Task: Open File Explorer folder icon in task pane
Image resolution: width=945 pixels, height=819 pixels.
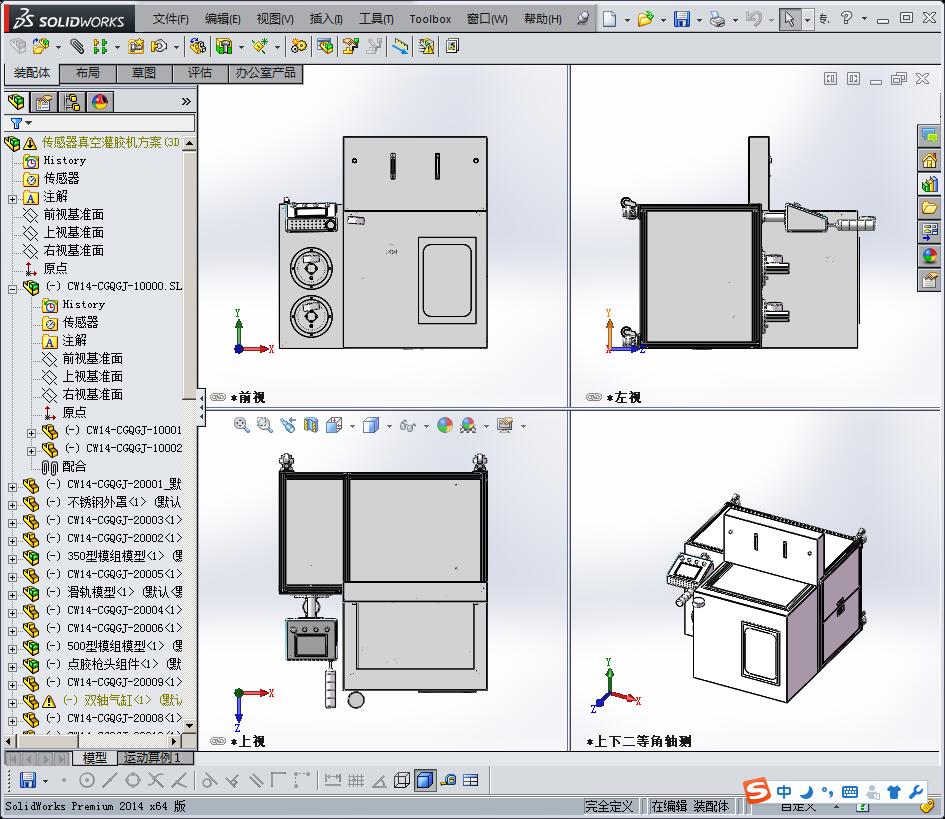Action: tap(929, 208)
